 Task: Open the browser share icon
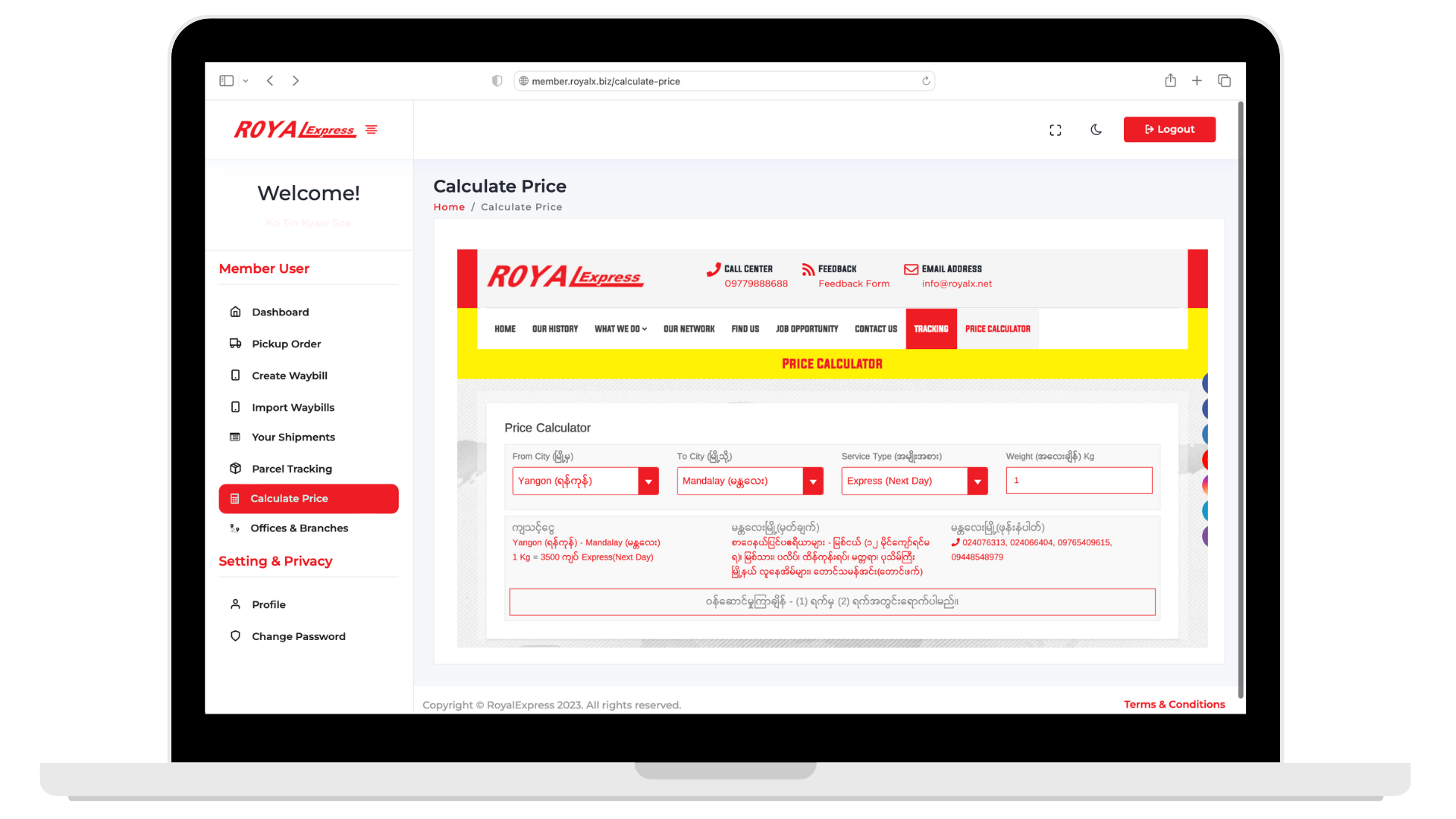1170,80
